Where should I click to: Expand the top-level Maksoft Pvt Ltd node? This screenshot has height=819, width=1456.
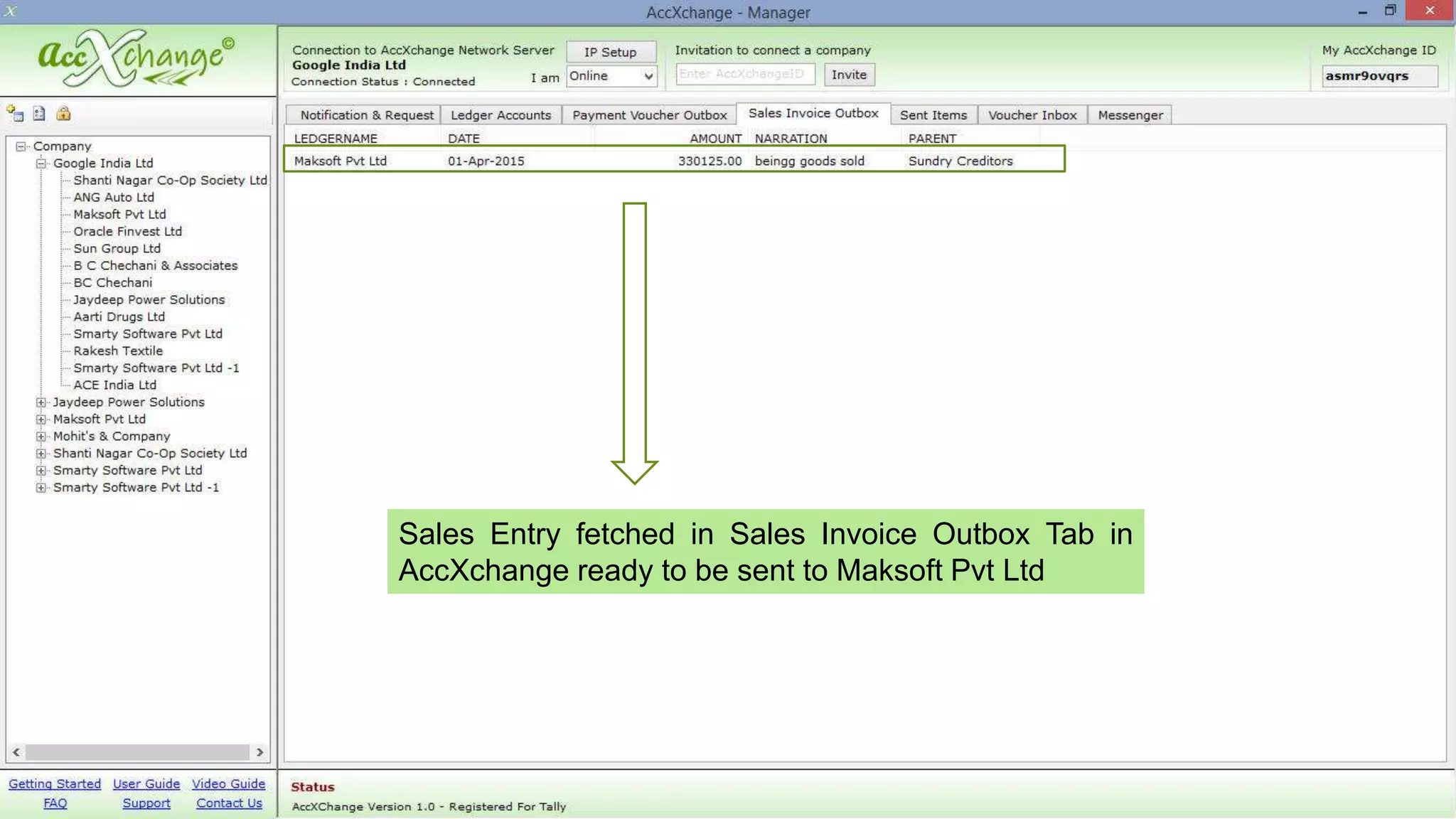pos(41,419)
